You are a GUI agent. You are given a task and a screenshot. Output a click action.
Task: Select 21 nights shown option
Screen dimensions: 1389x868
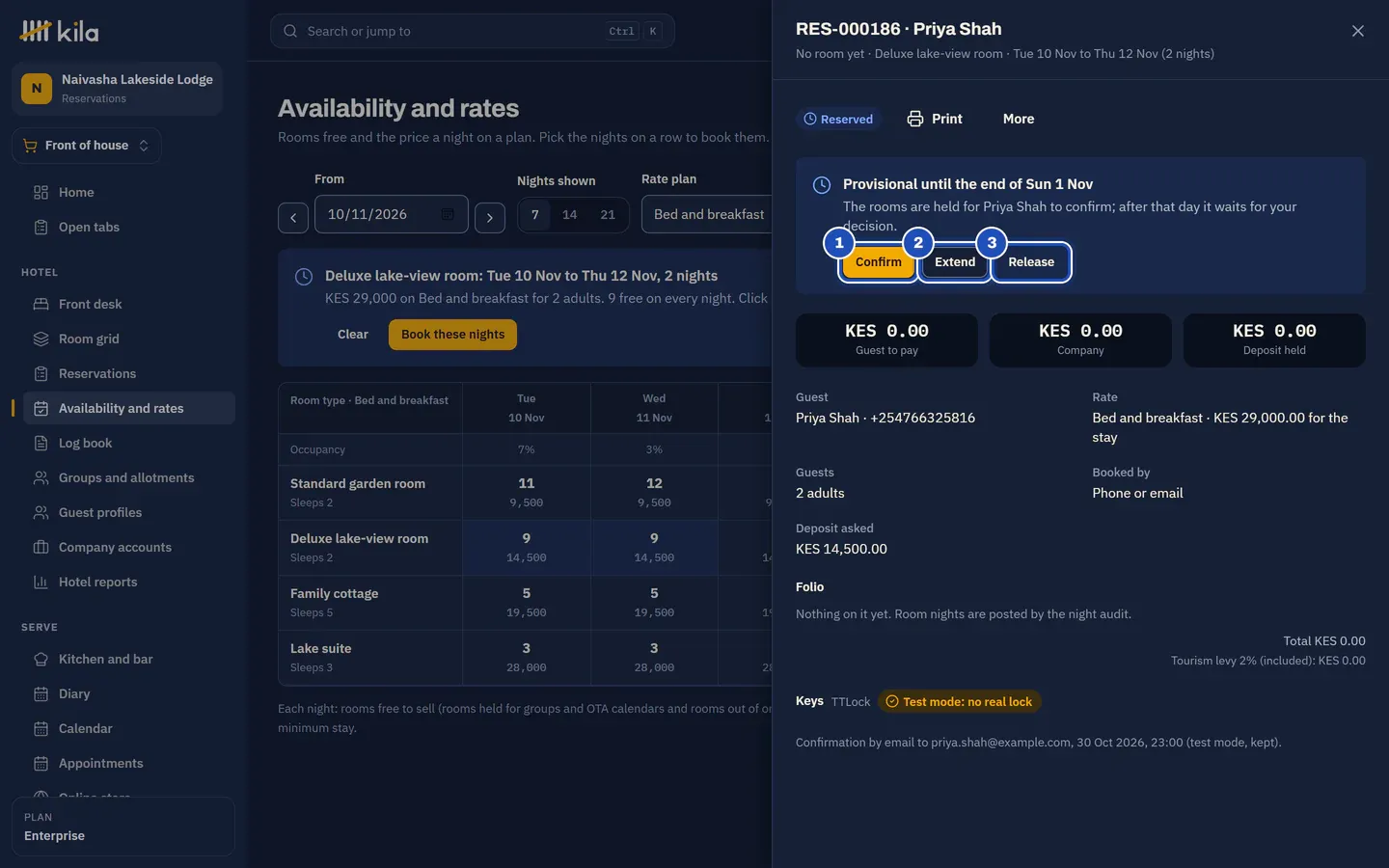(608, 214)
